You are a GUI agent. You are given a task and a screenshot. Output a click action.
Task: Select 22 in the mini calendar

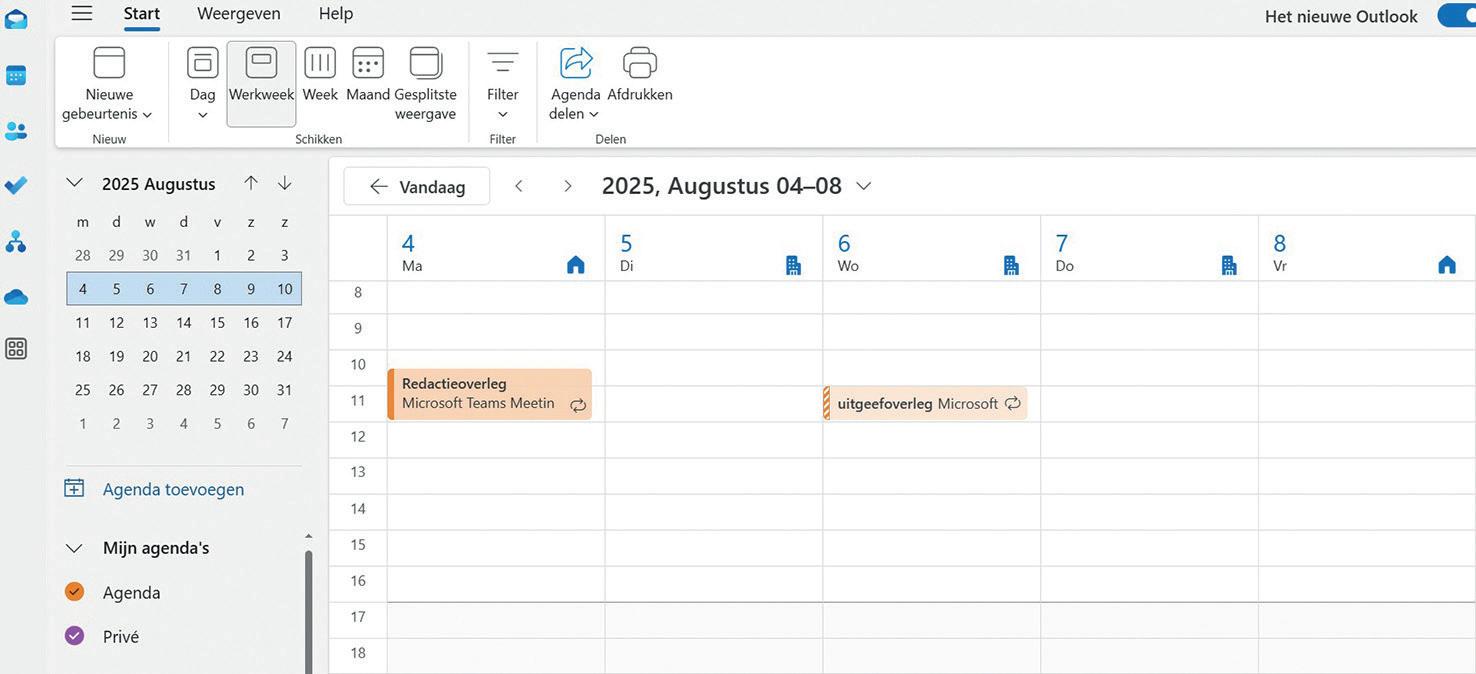click(217, 356)
